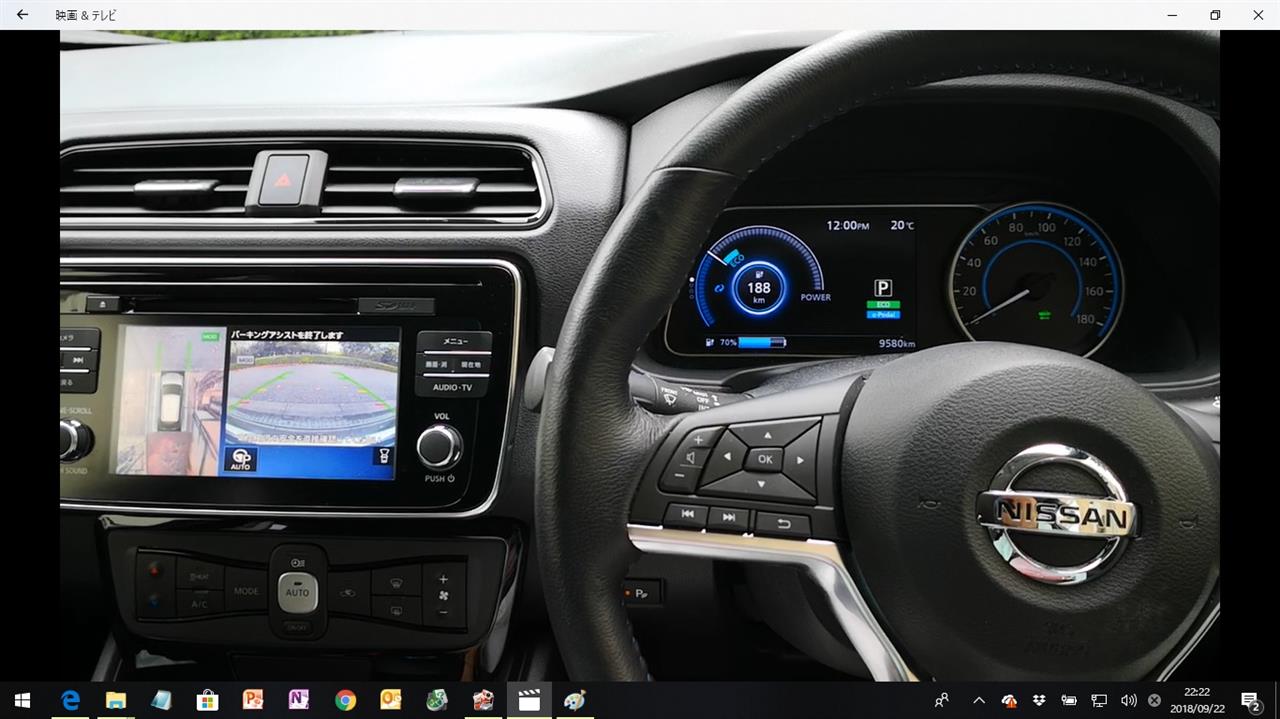
Task: Select the Movies & TV clapperboard taskbar icon
Action: coord(529,700)
